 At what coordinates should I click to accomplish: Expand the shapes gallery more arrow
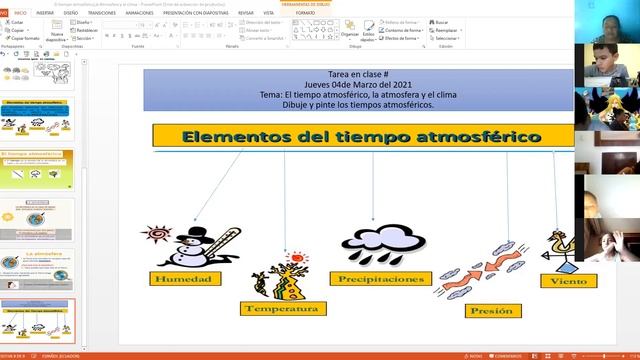[x=337, y=37]
